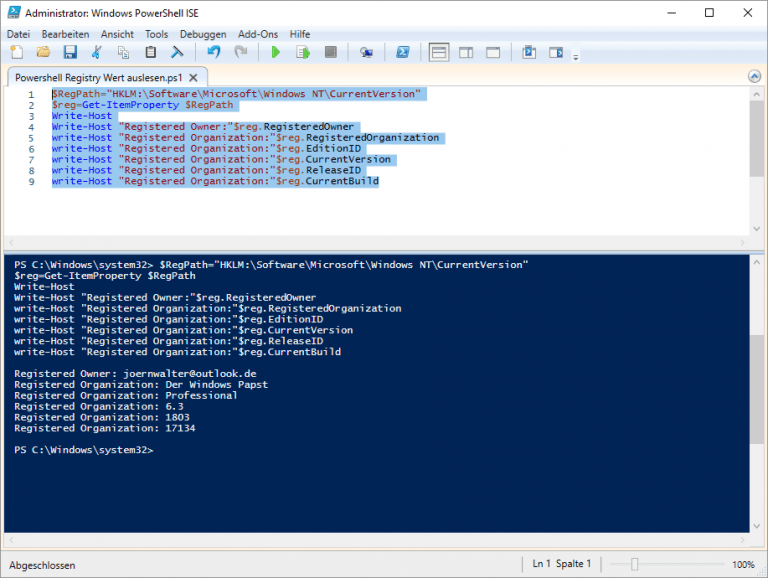768x578 pixels.
Task: Click the zoom slider in status bar
Action: [633, 565]
